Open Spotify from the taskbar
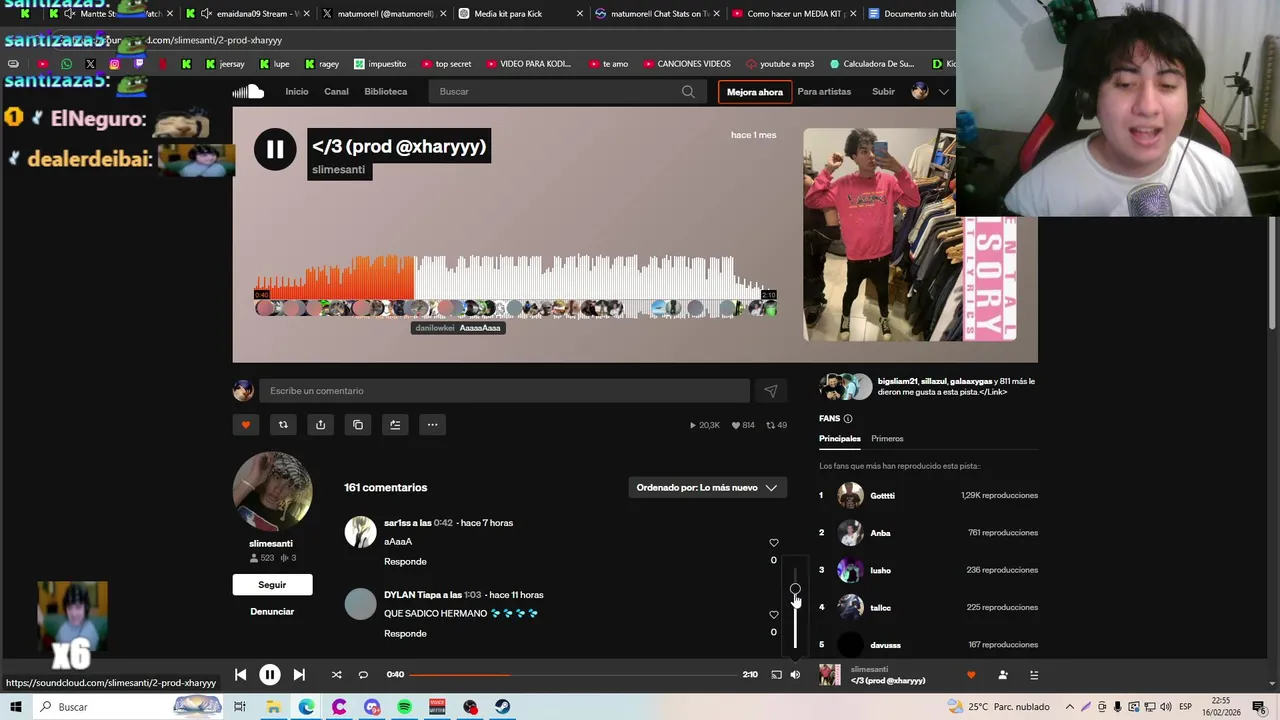This screenshot has height=720, width=1280. [x=405, y=707]
